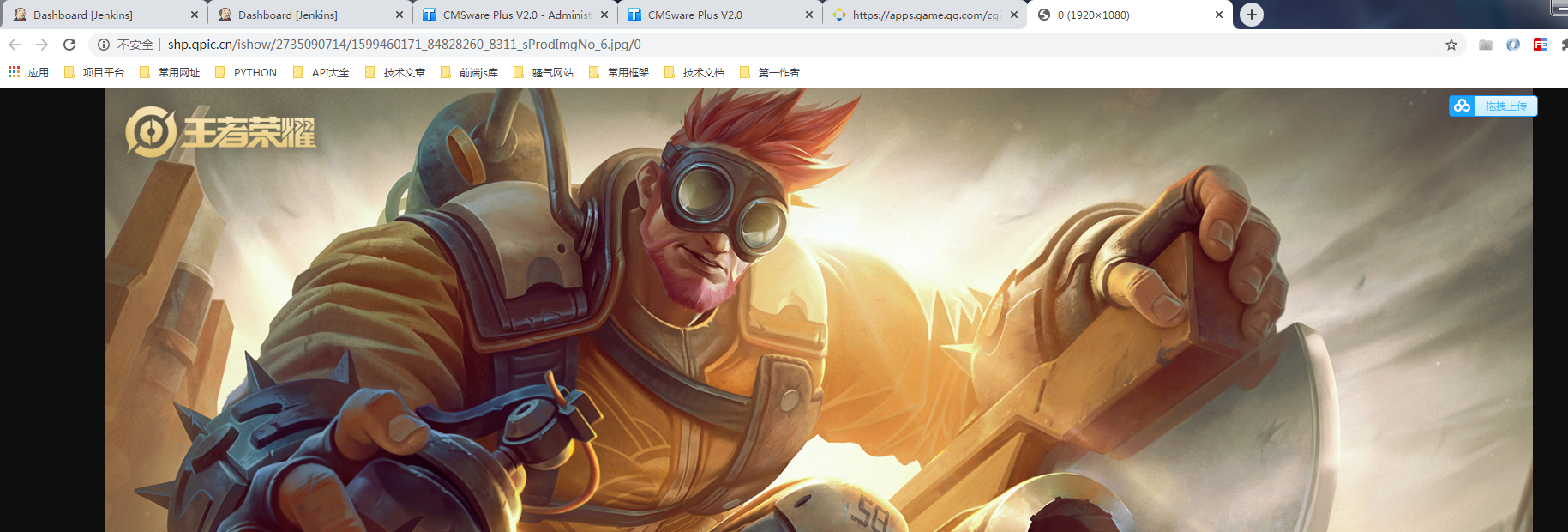Open the 前端js库 bookmark folder

point(469,72)
